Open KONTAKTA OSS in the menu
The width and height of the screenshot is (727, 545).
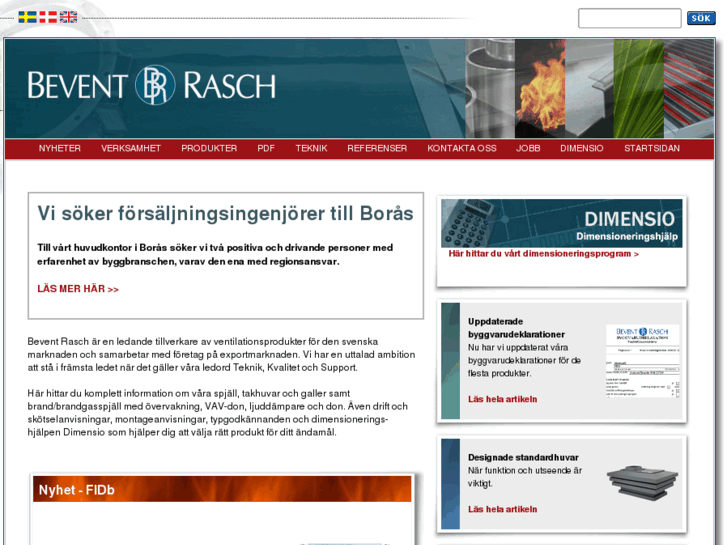(x=462, y=148)
